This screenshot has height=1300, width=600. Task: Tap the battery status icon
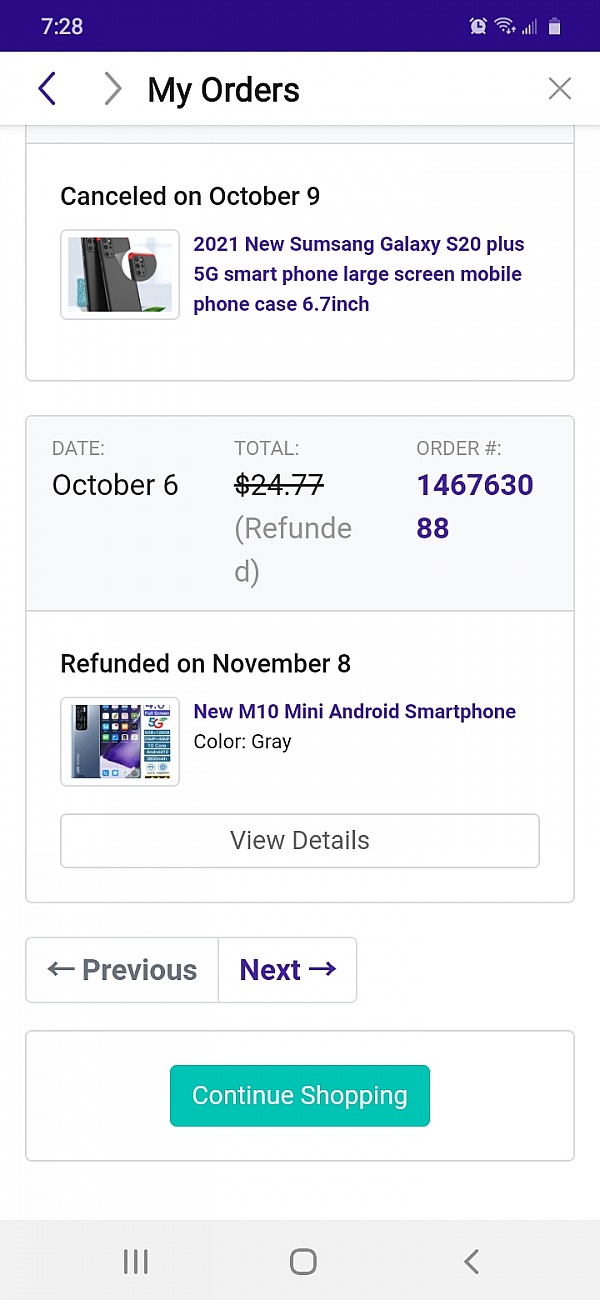555,27
